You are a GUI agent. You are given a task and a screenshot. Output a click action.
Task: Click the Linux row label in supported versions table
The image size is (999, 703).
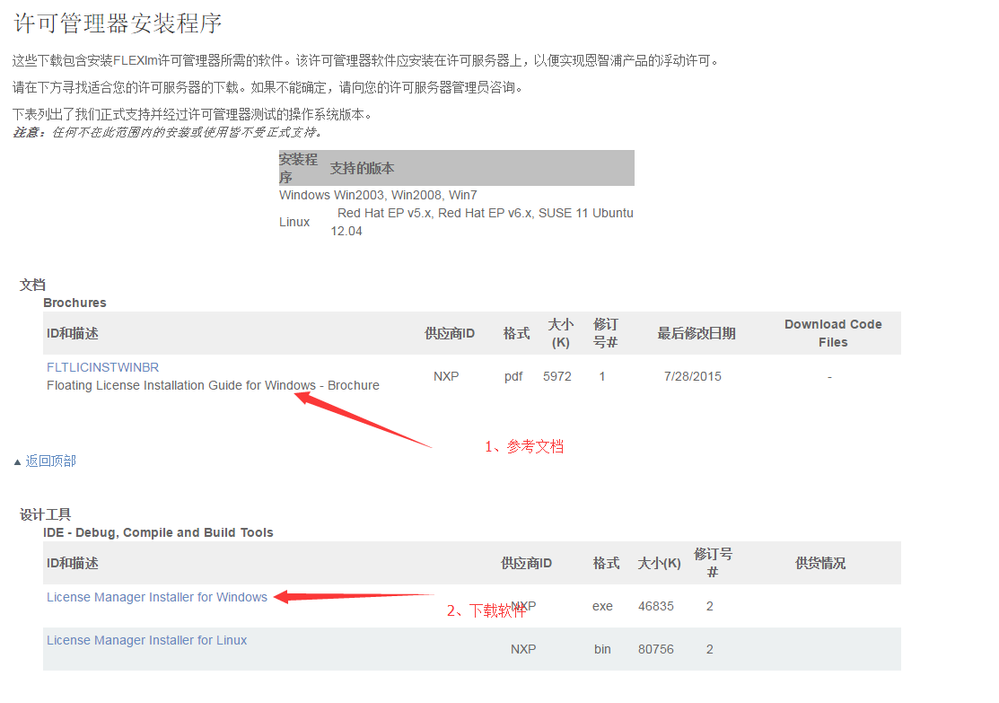pos(294,222)
